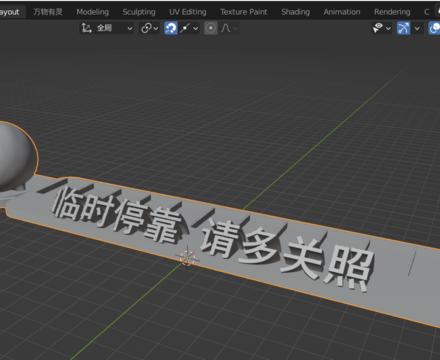Viewport: 440px width, 360px height.
Task: Click the 3D cursor in viewport
Action: [x=186, y=258]
